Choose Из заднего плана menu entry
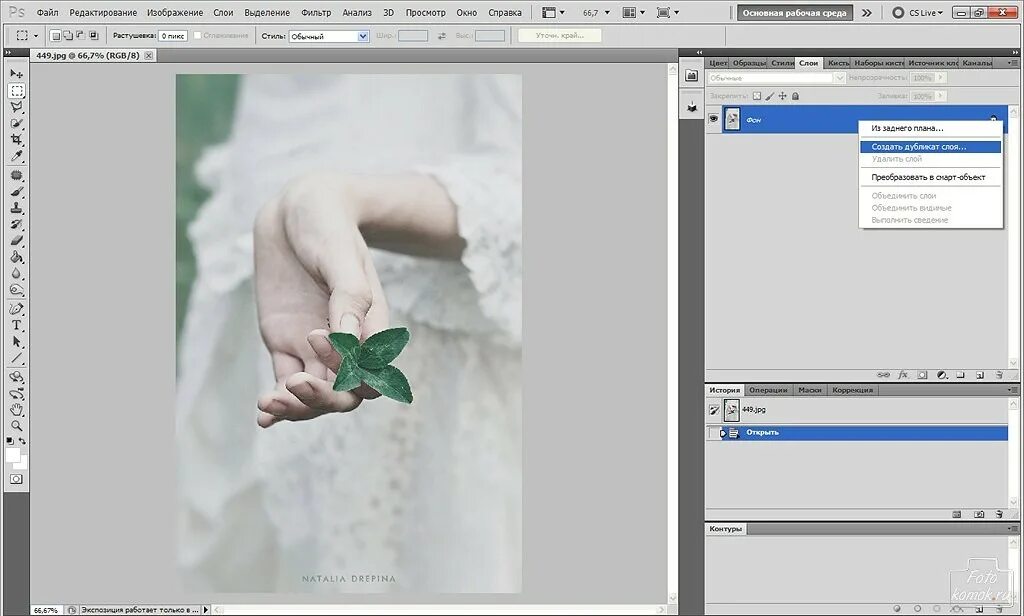This screenshot has width=1024, height=616. coord(930,128)
